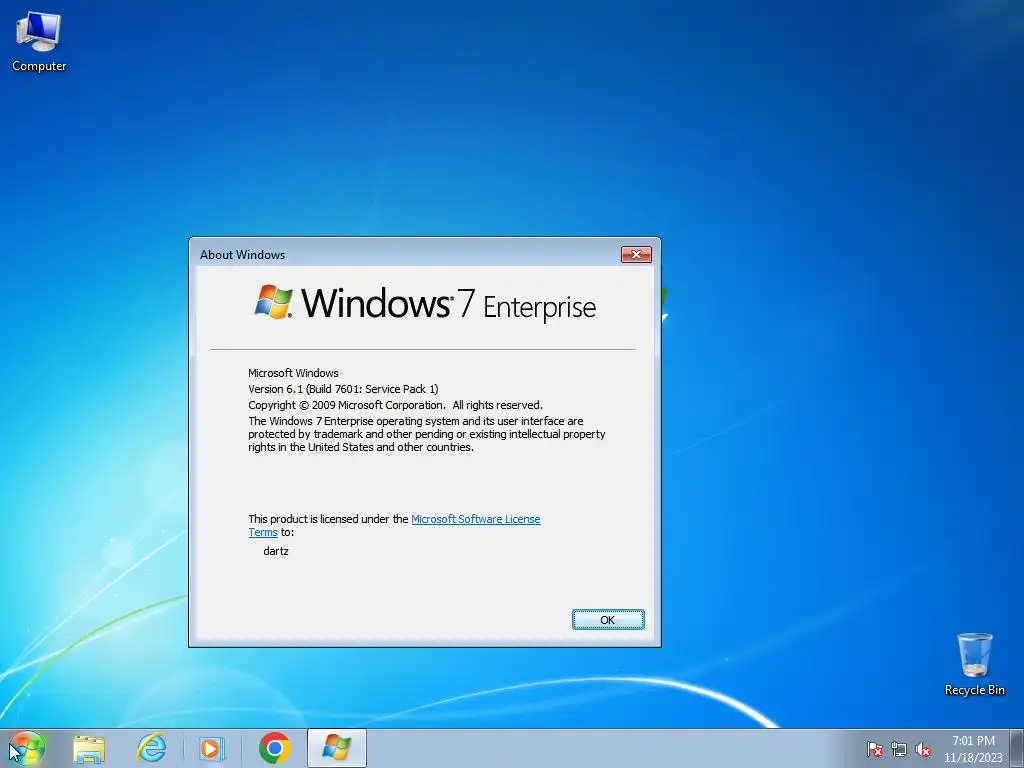Launch Windows Media Player from taskbar
Image resolution: width=1024 pixels, height=768 pixels.
click(212, 748)
